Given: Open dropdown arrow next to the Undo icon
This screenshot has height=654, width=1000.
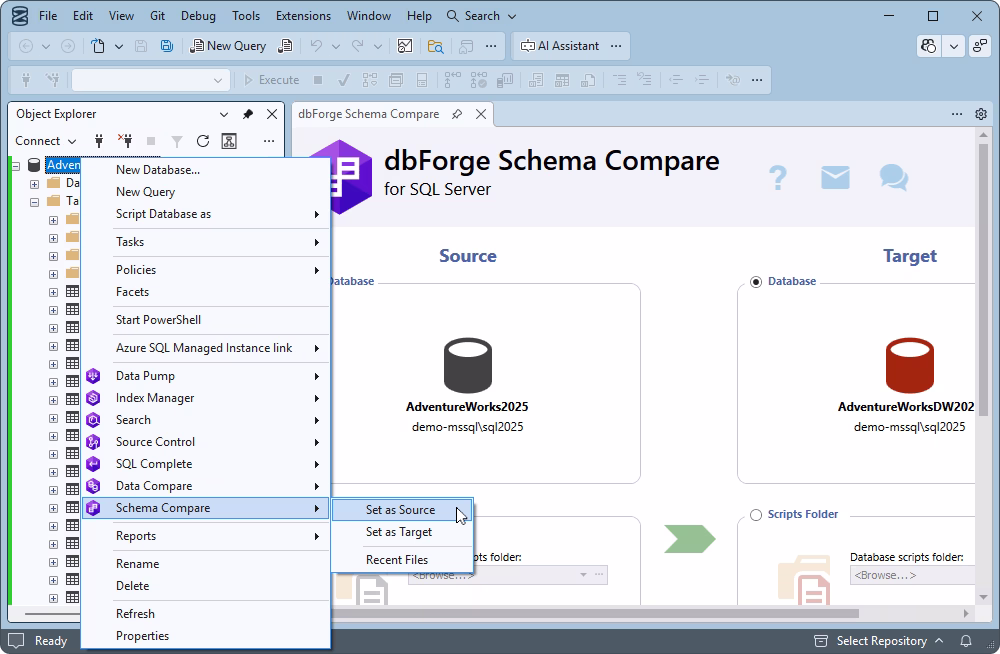Looking at the screenshot, I should coord(336,46).
